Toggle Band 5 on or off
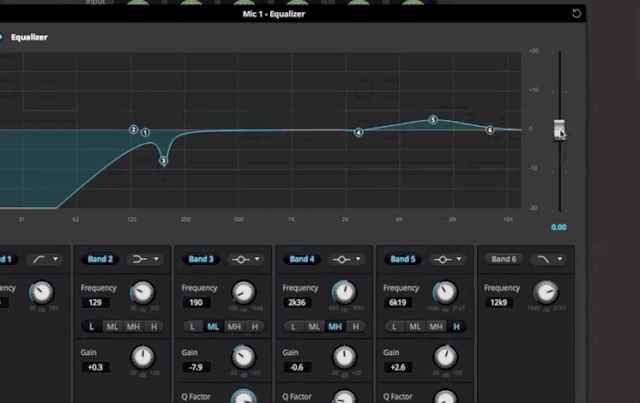640x403 pixels. (x=403, y=259)
